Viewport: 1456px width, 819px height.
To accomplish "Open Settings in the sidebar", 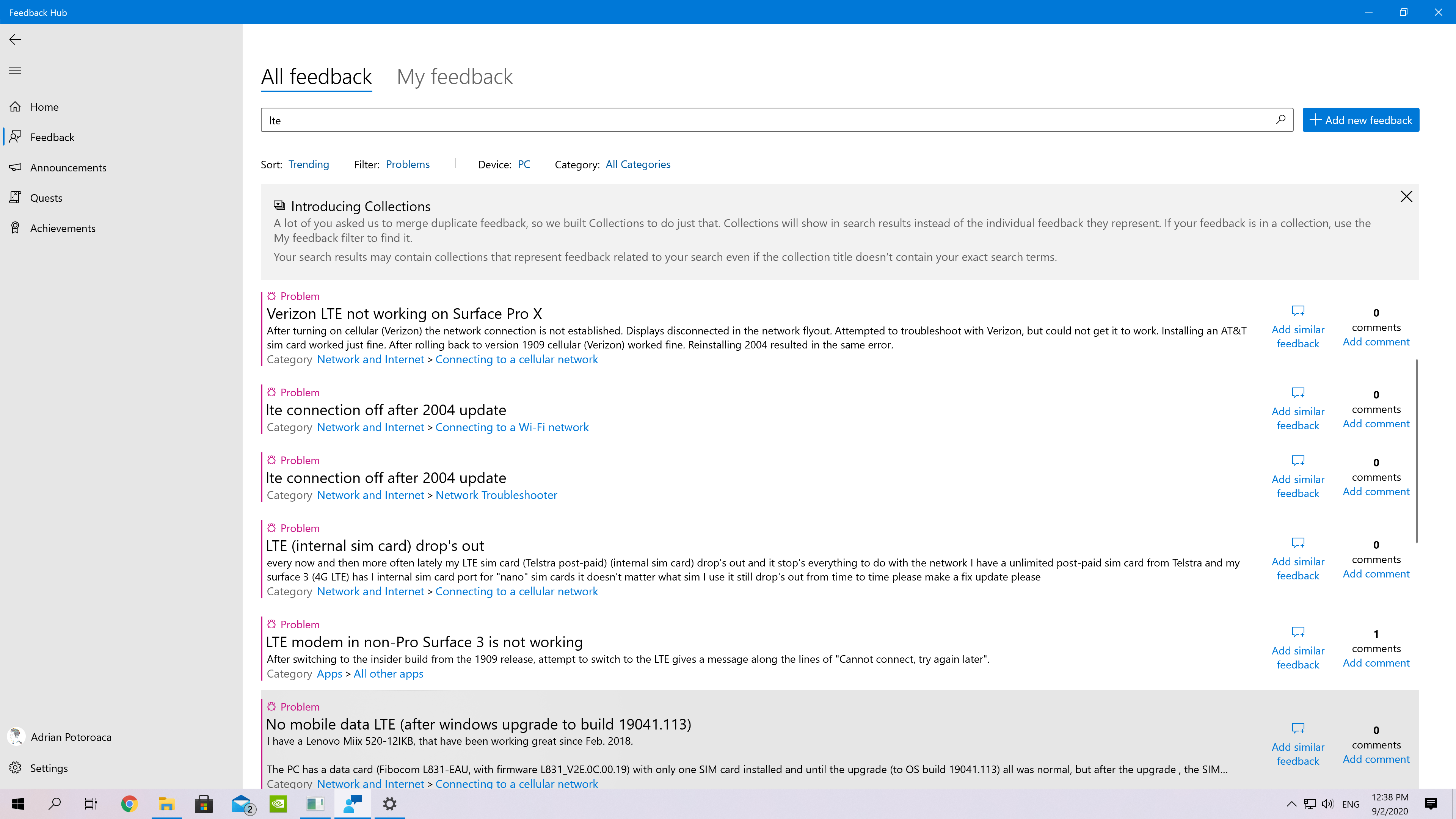I will [49, 767].
